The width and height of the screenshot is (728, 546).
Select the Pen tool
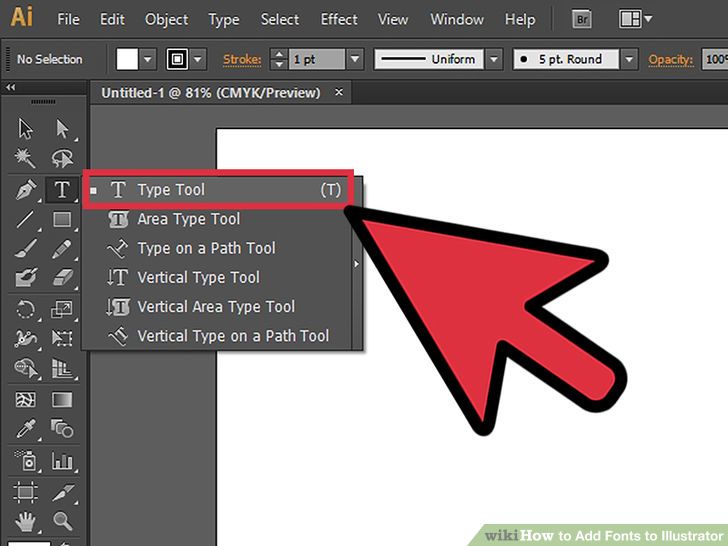(x=26, y=189)
